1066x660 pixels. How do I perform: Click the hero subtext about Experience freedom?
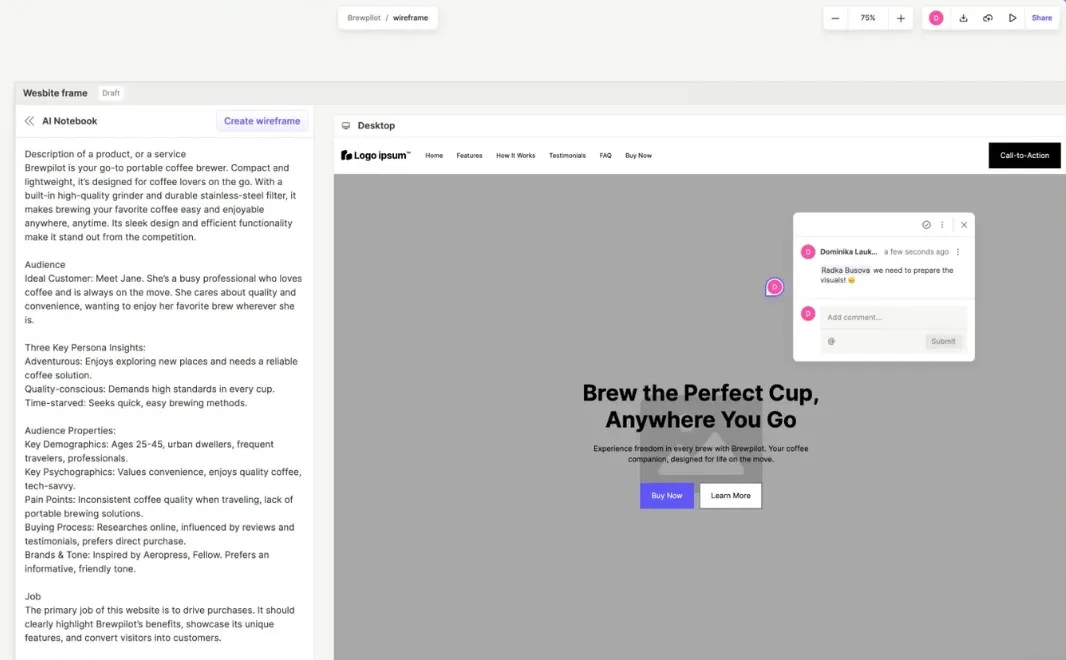(701, 454)
